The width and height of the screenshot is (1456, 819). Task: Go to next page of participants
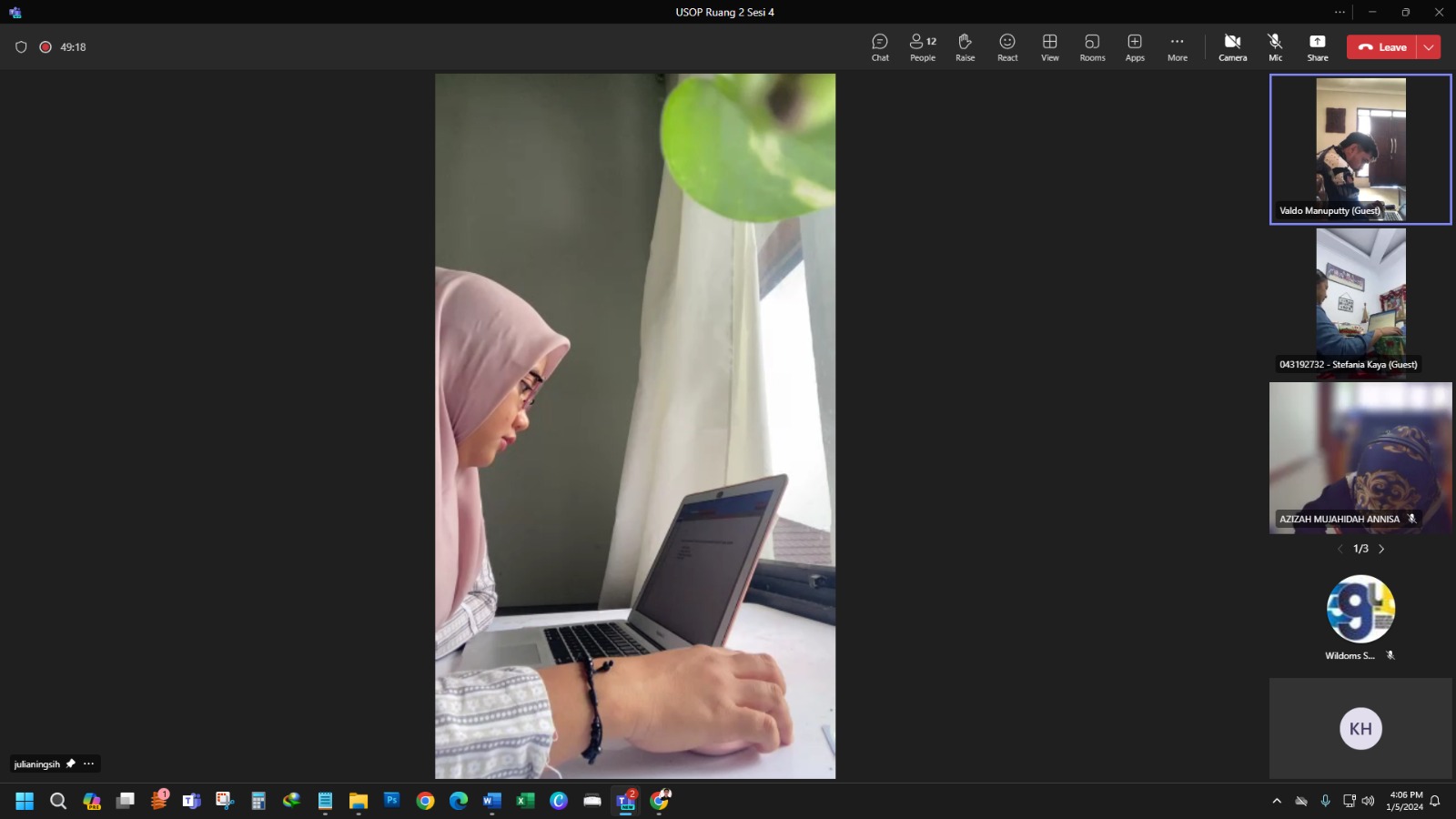tap(1381, 549)
